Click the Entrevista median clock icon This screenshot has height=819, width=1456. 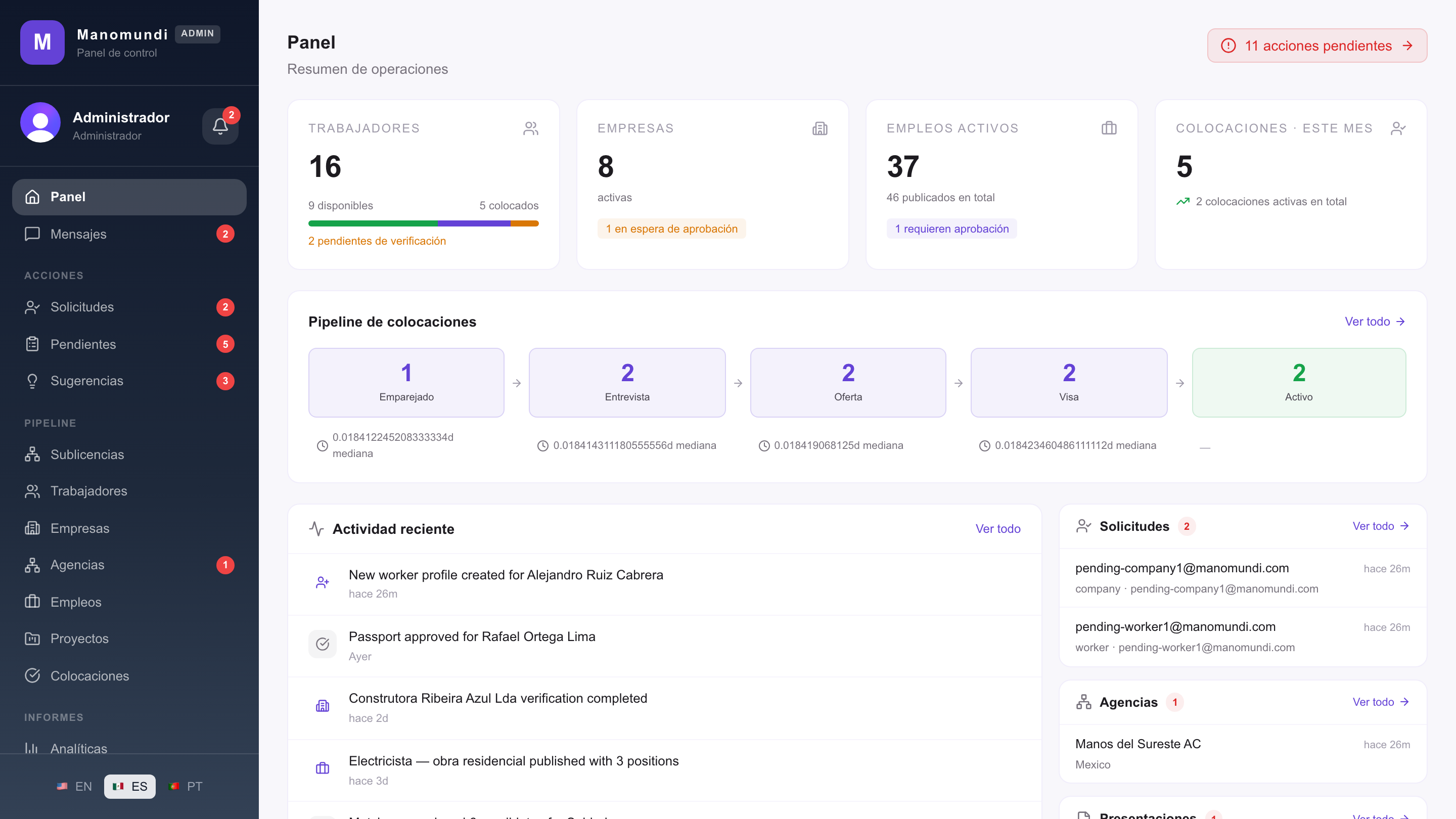(x=542, y=446)
